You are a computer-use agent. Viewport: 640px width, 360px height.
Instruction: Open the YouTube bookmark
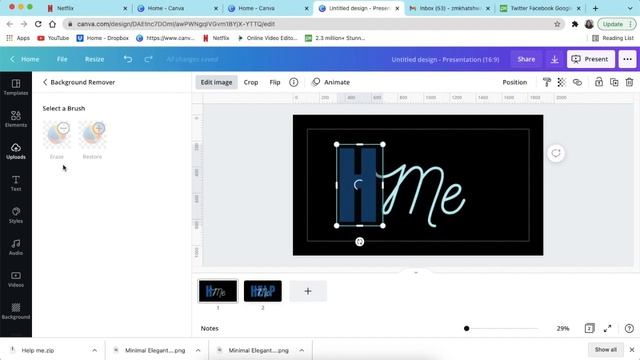tap(53, 38)
